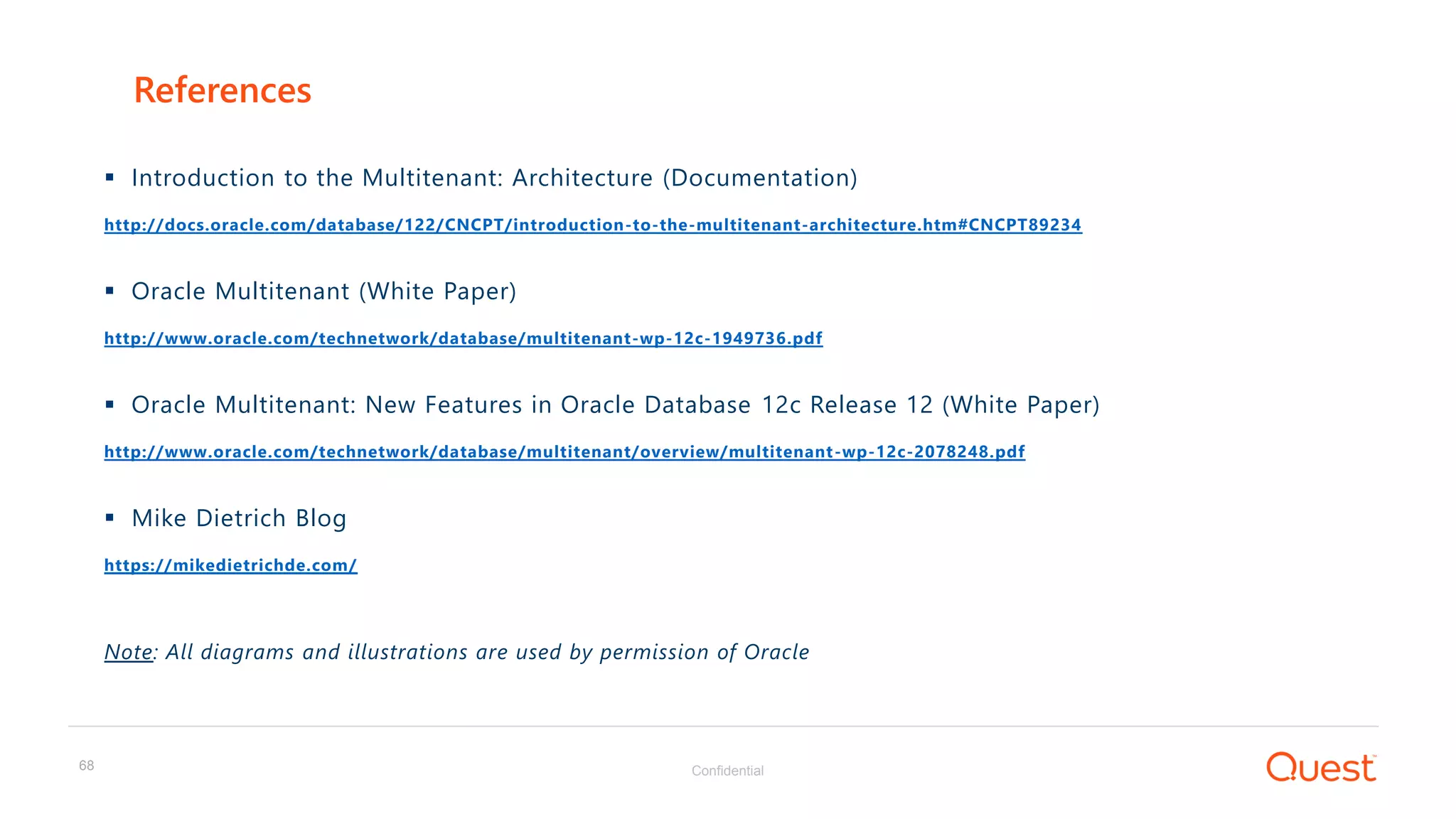Click the slide number 68
The image size is (1456, 819).
click(87, 766)
